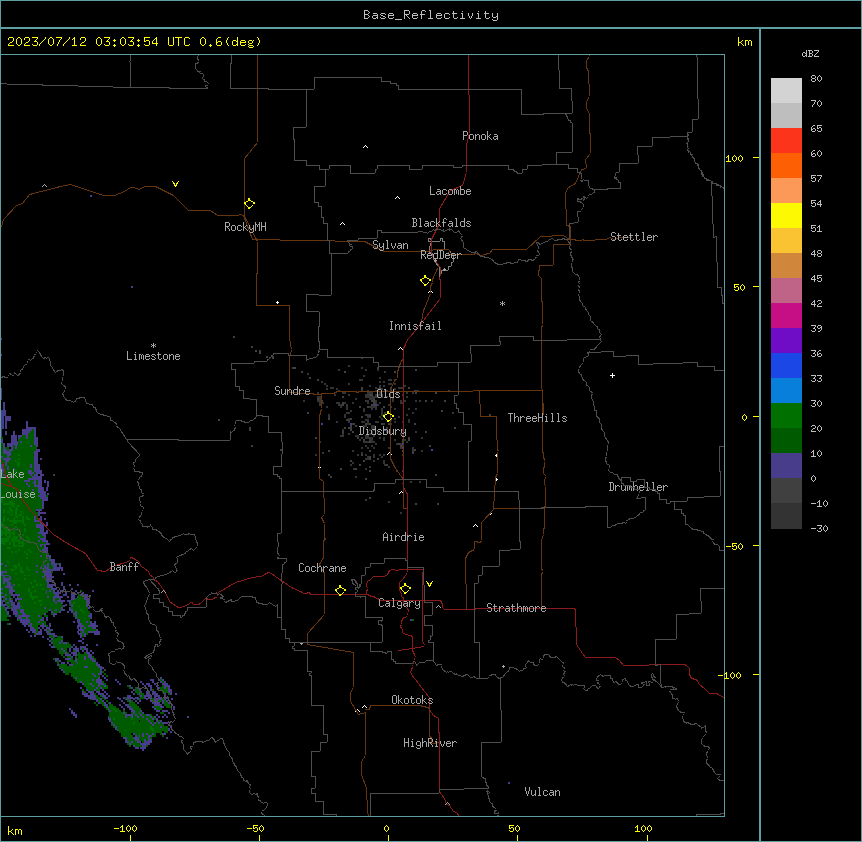The width and height of the screenshot is (862, 842).
Task: Click the purple 10 dBZ legend swatch
Action: point(786,466)
